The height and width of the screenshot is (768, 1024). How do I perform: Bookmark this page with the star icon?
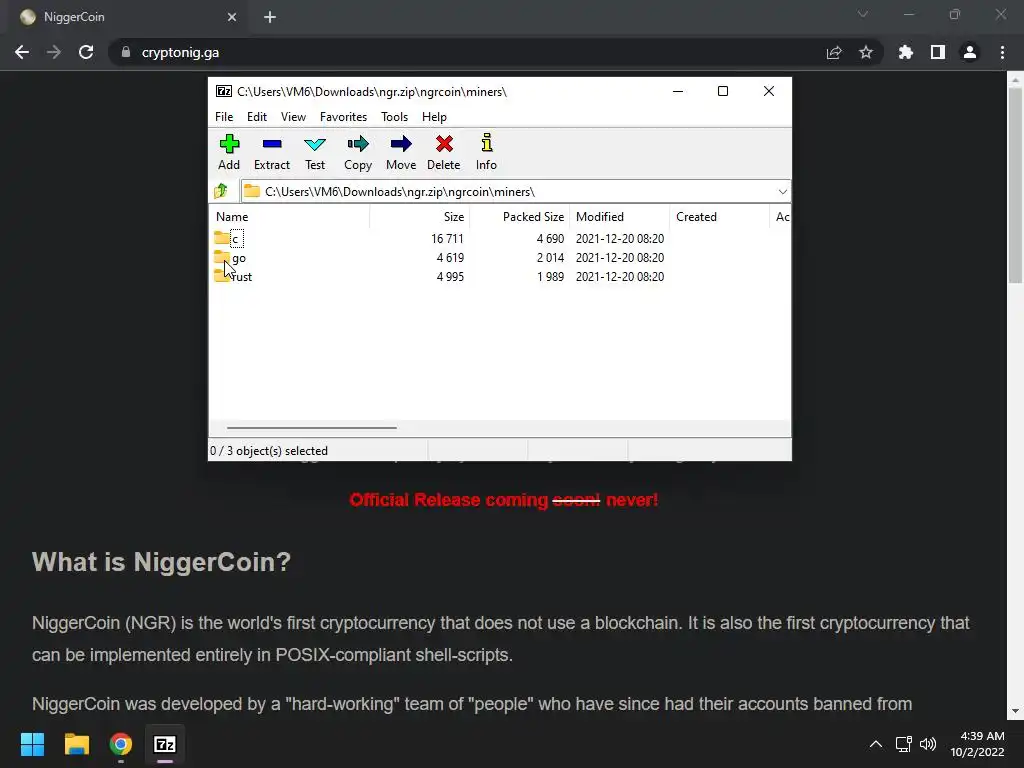point(866,52)
